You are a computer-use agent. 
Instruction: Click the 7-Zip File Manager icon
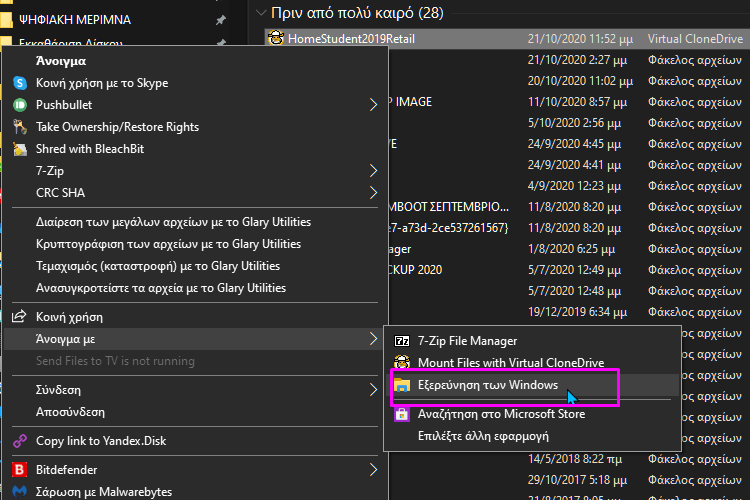click(x=402, y=341)
